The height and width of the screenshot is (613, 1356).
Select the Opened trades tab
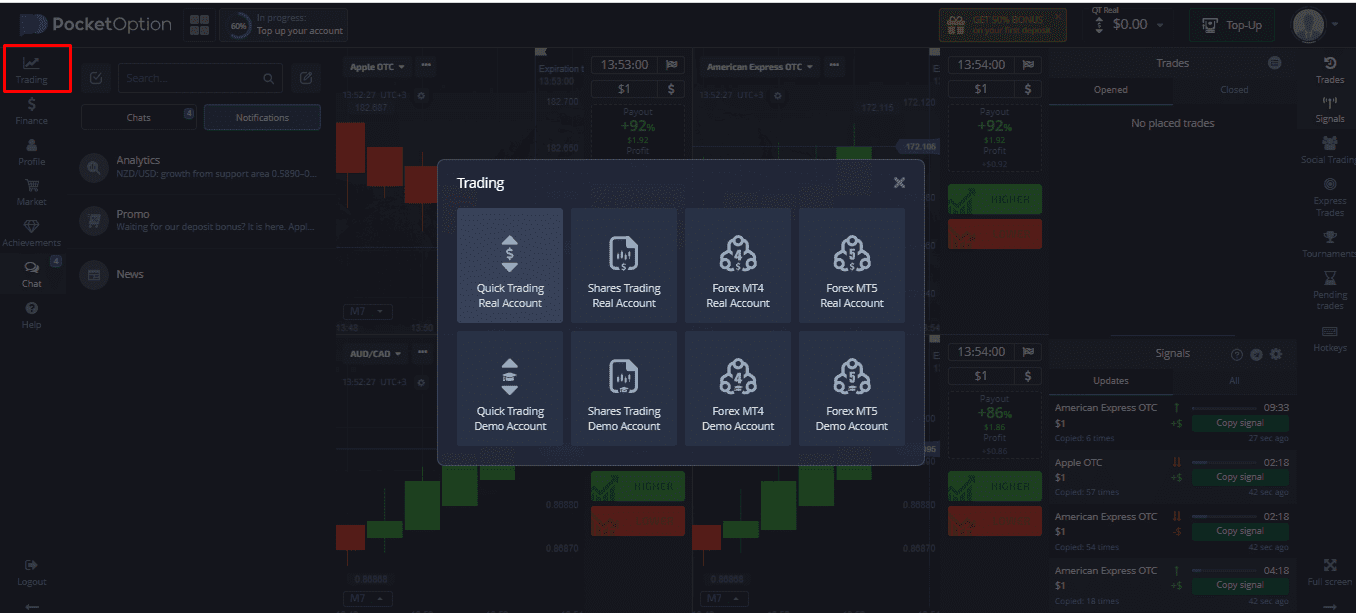[1111, 90]
